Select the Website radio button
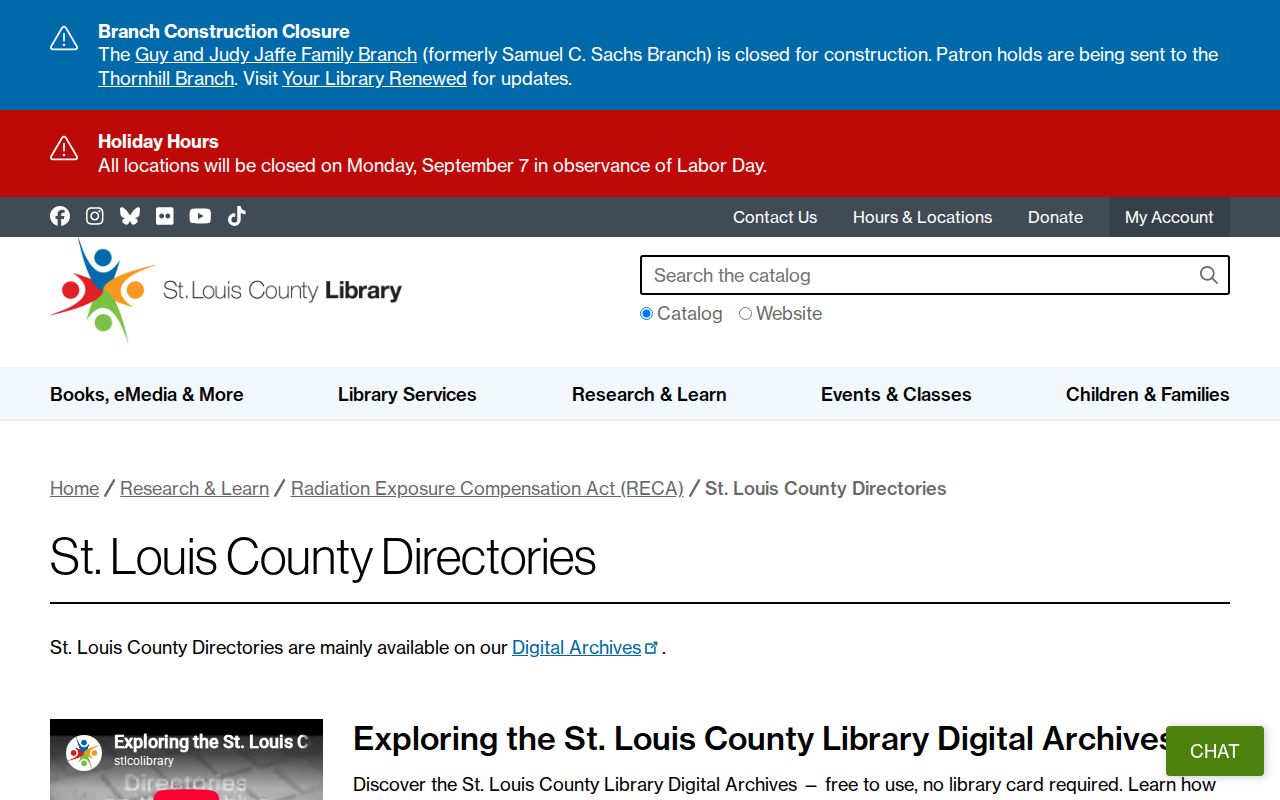 coord(745,314)
